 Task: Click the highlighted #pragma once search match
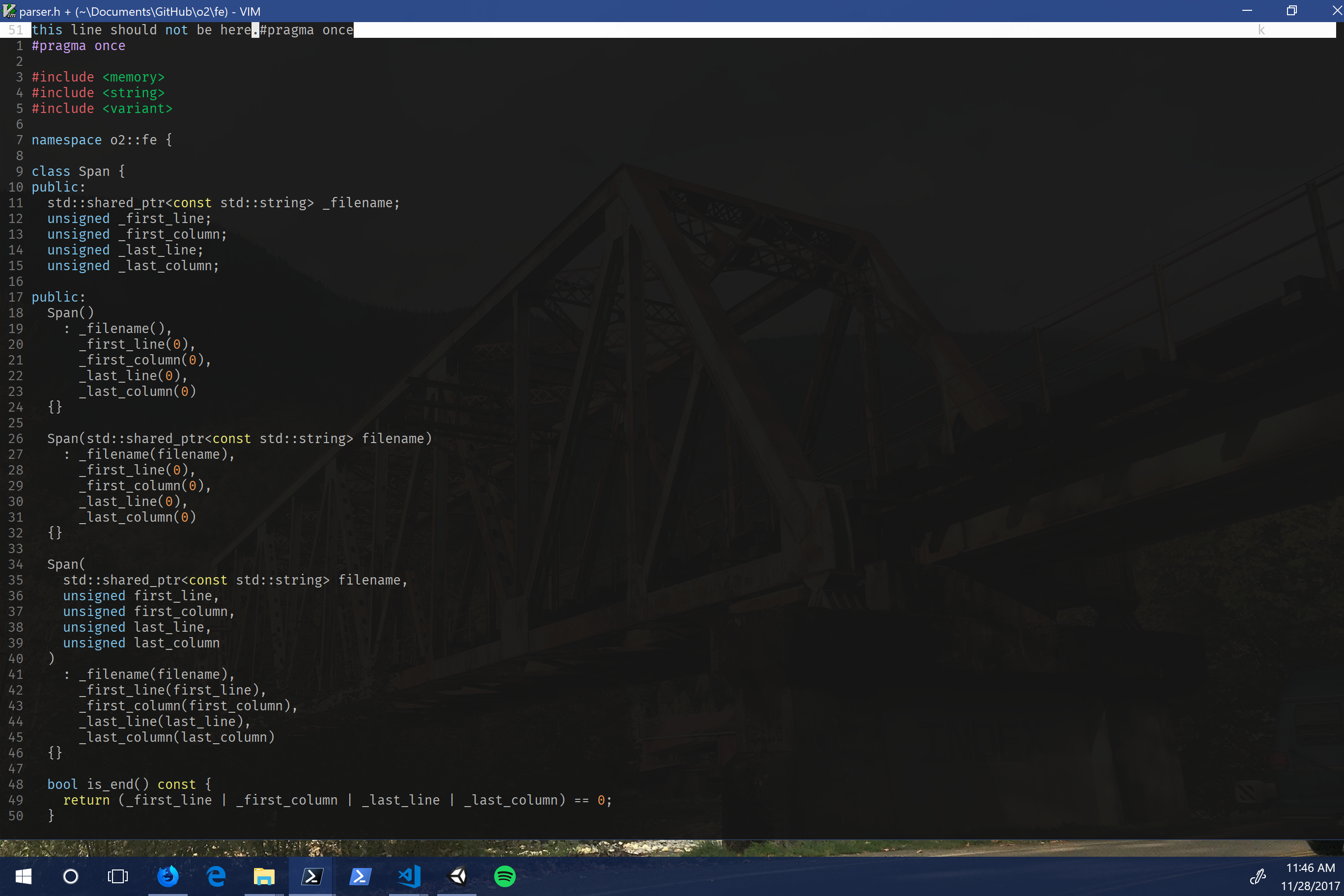tap(307, 29)
